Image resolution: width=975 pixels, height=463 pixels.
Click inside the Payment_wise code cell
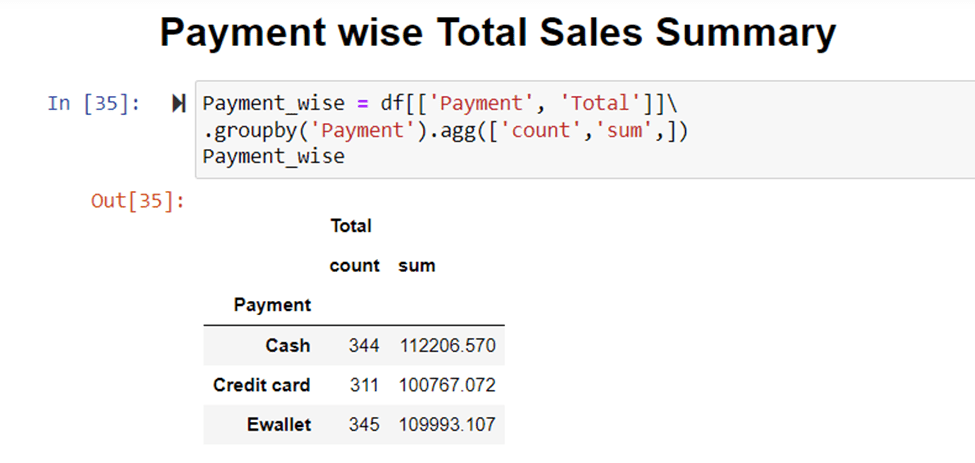585,129
